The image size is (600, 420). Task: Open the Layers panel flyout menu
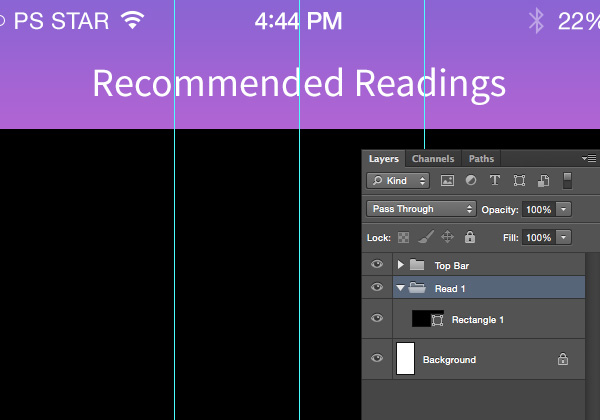coord(589,158)
